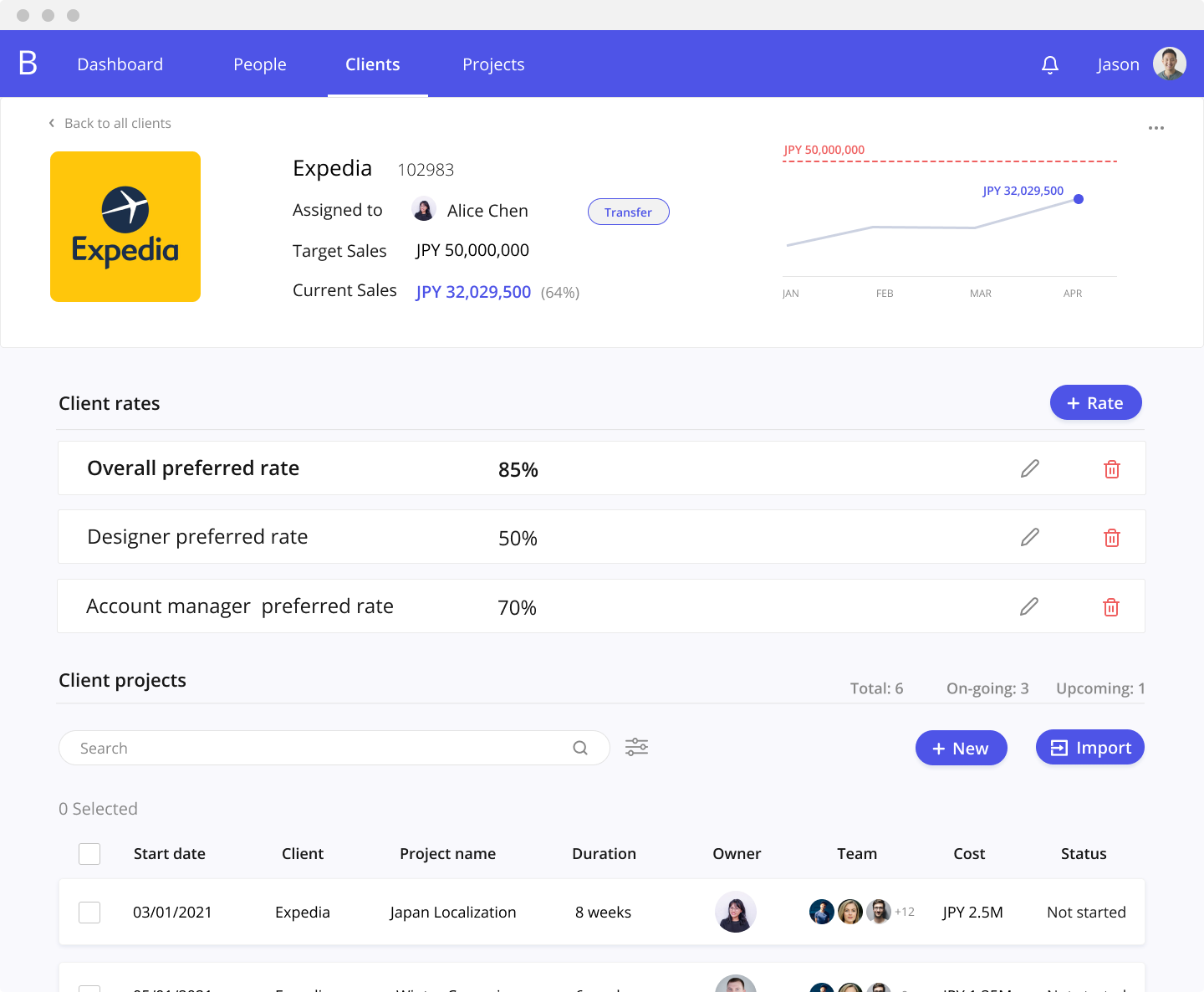Viewport: 1204px width, 992px height.
Task: Click the Status column header
Action: click(x=1084, y=853)
